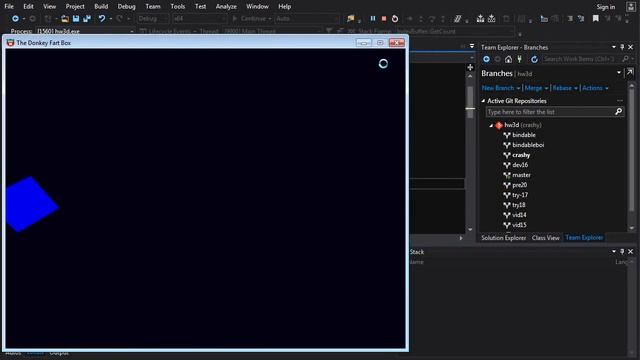The image size is (640, 360).
Task: Click the Show Next Statement toolbar icon
Action: (x=410, y=18)
